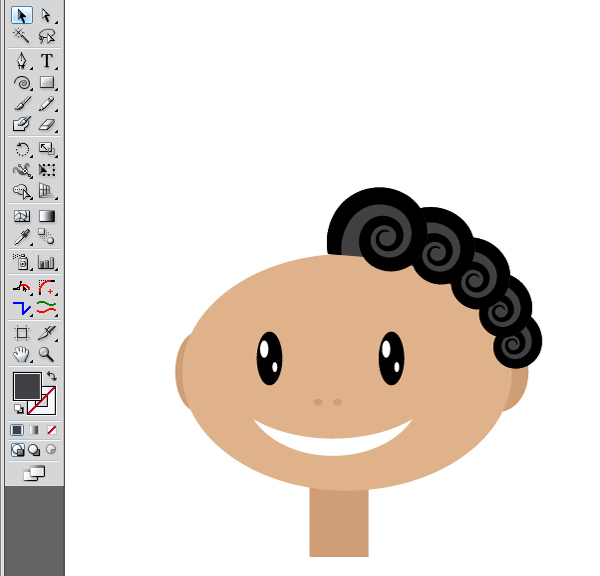Select the Pen tool
The height and width of the screenshot is (576, 600).
pos(22,60)
